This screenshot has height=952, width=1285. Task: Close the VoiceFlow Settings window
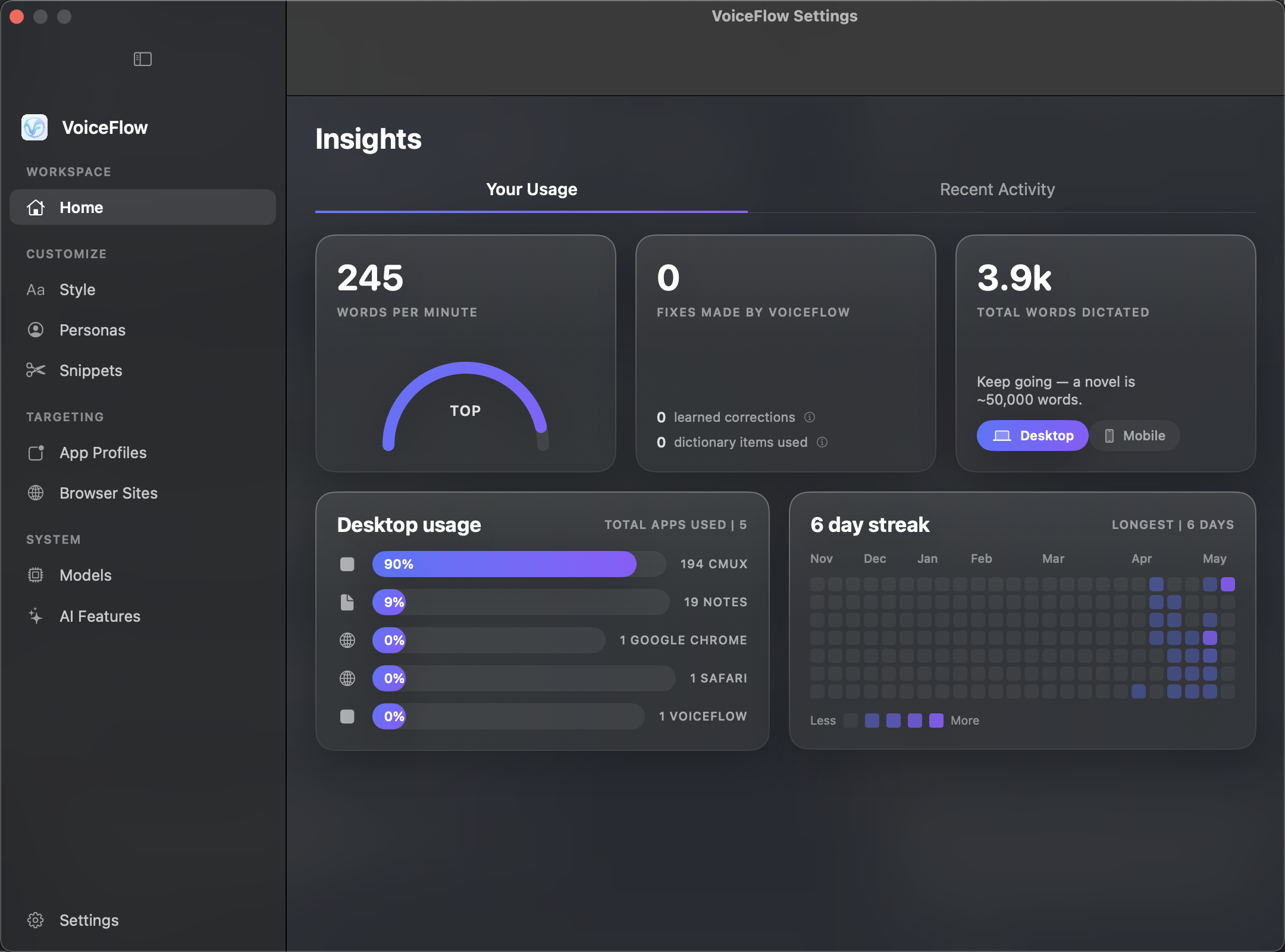17,17
